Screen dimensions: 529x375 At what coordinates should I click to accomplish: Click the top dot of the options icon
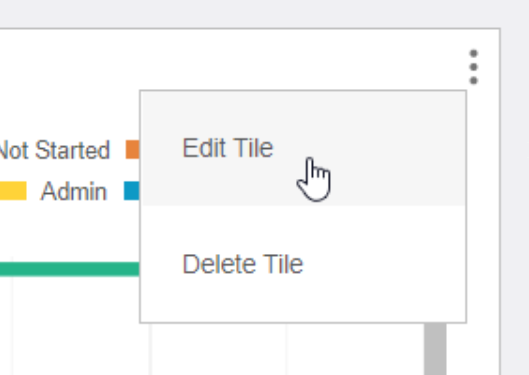point(473,53)
